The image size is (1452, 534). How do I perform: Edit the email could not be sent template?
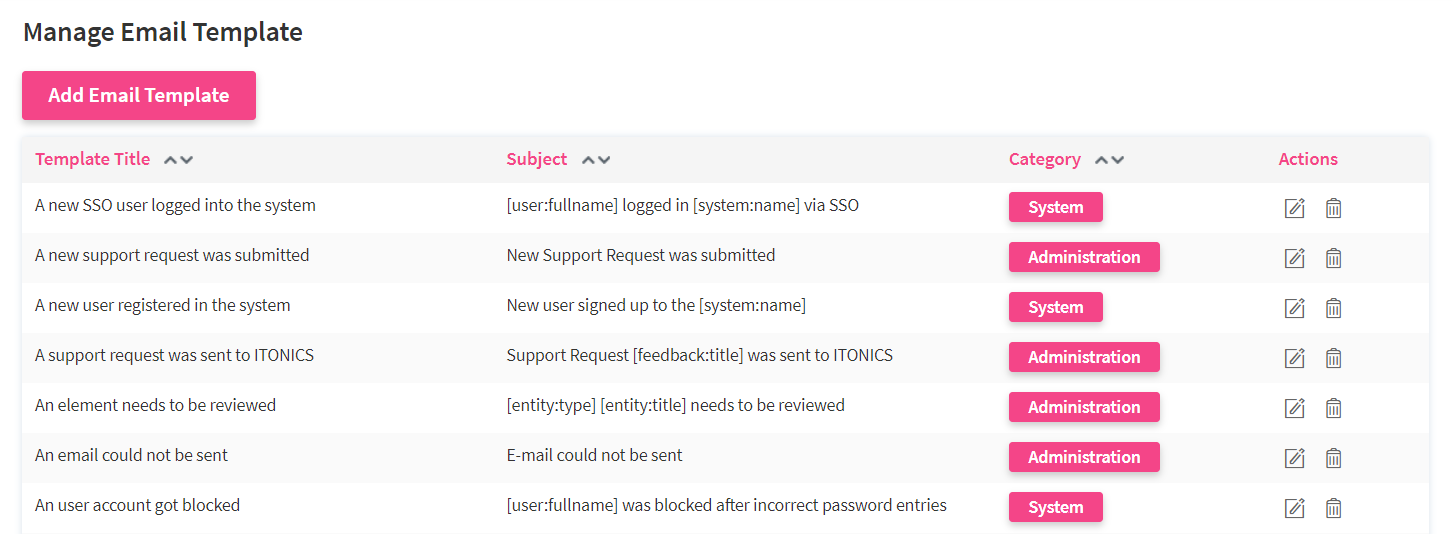[1294, 458]
